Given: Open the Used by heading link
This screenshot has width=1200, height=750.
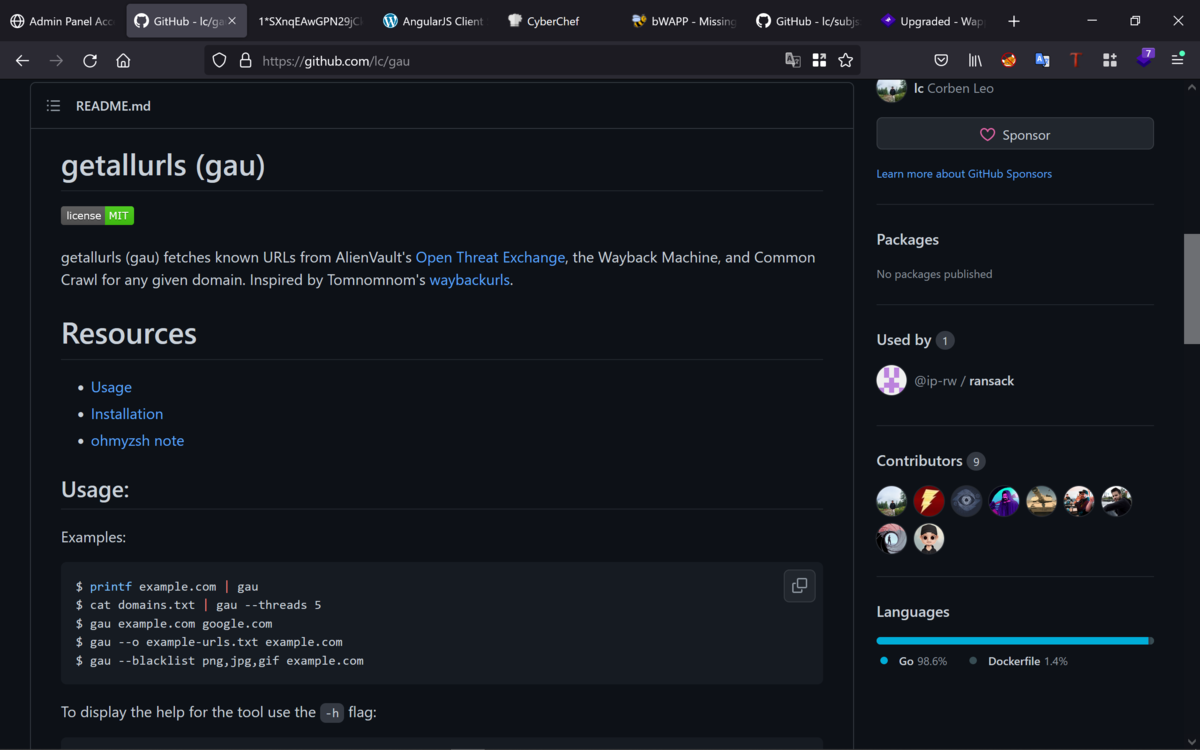Looking at the screenshot, I should (x=915, y=340).
